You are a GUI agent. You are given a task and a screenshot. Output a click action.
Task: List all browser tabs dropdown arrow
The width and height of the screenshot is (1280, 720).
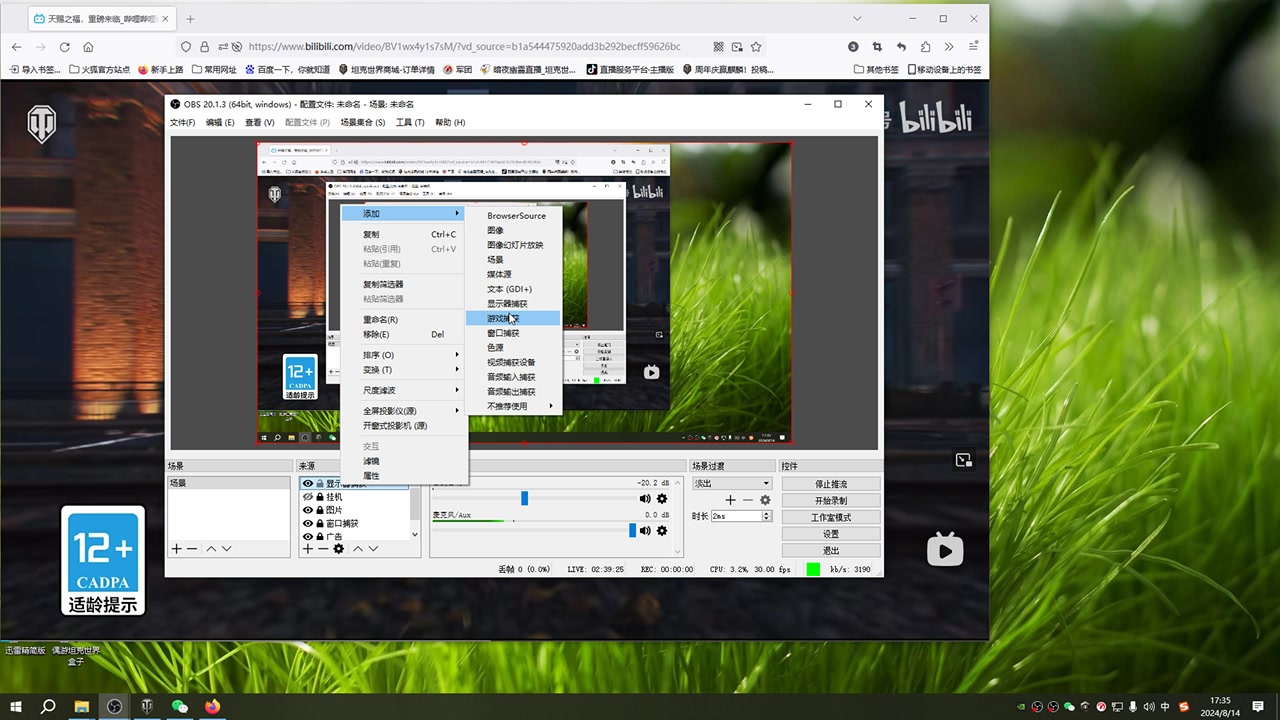click(x=857, y=19)
